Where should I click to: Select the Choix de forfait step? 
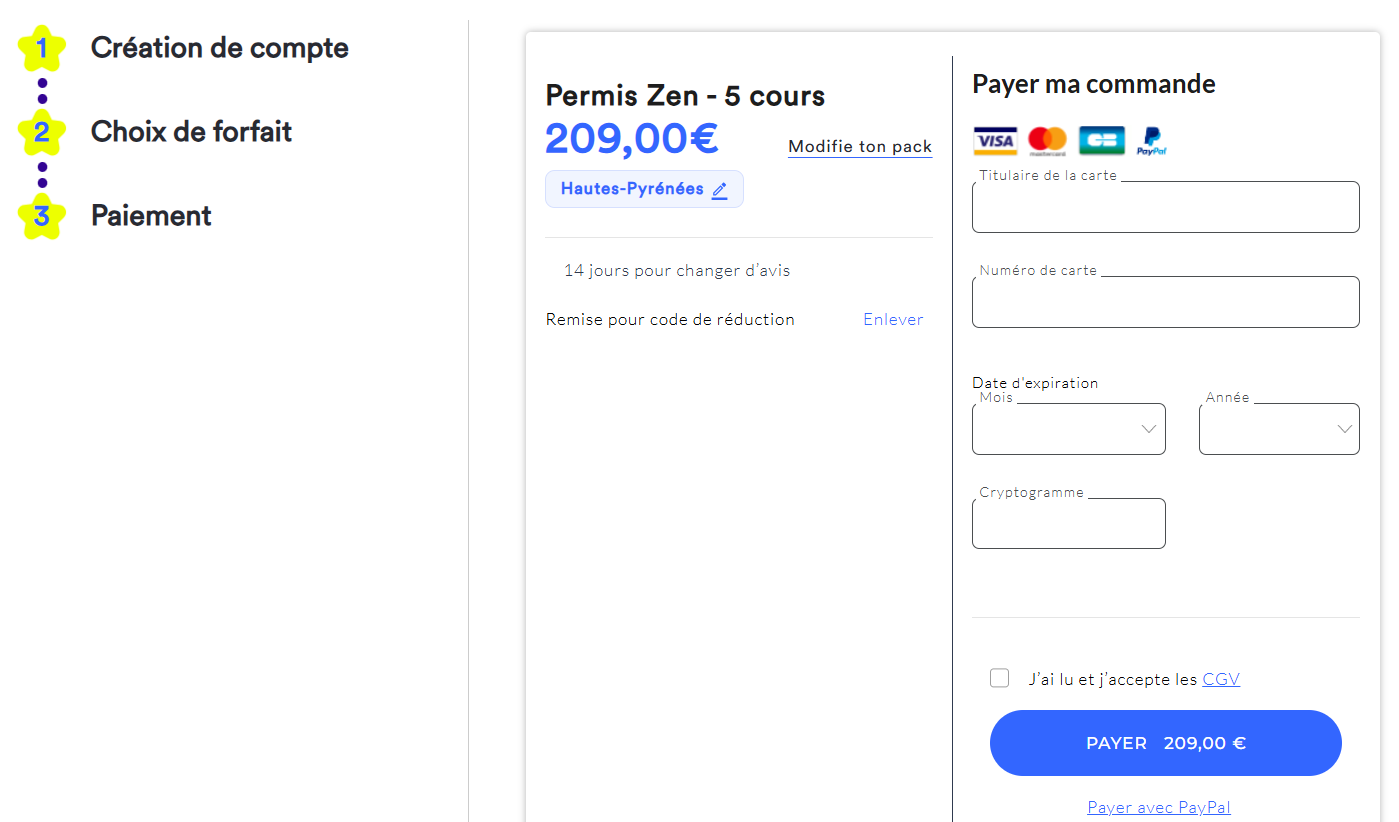click(191, 131)
